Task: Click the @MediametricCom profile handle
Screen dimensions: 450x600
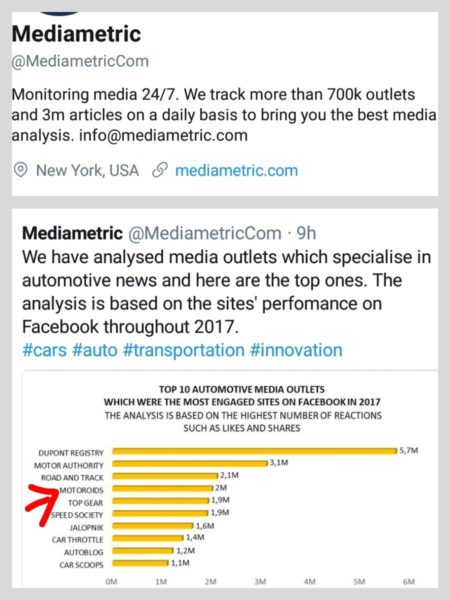Action: (80, 61)
